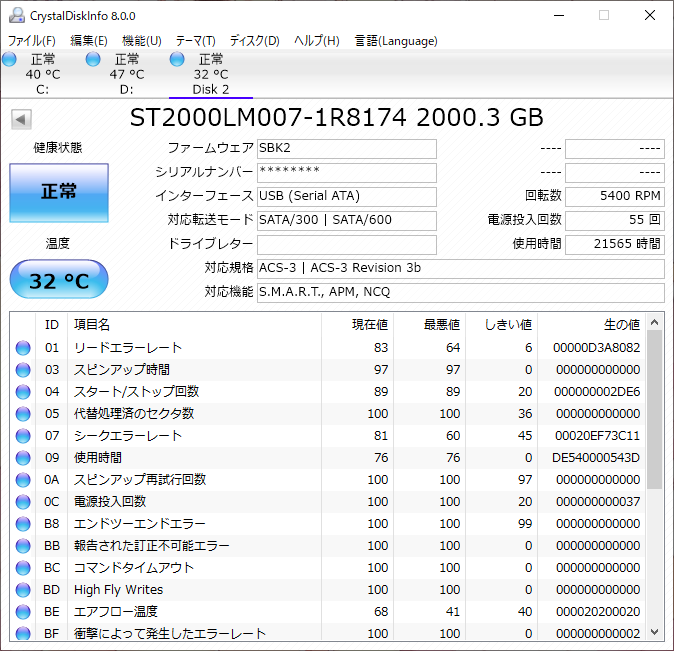
Task: Click the power on count field 55 回
Action: (615, 221)
